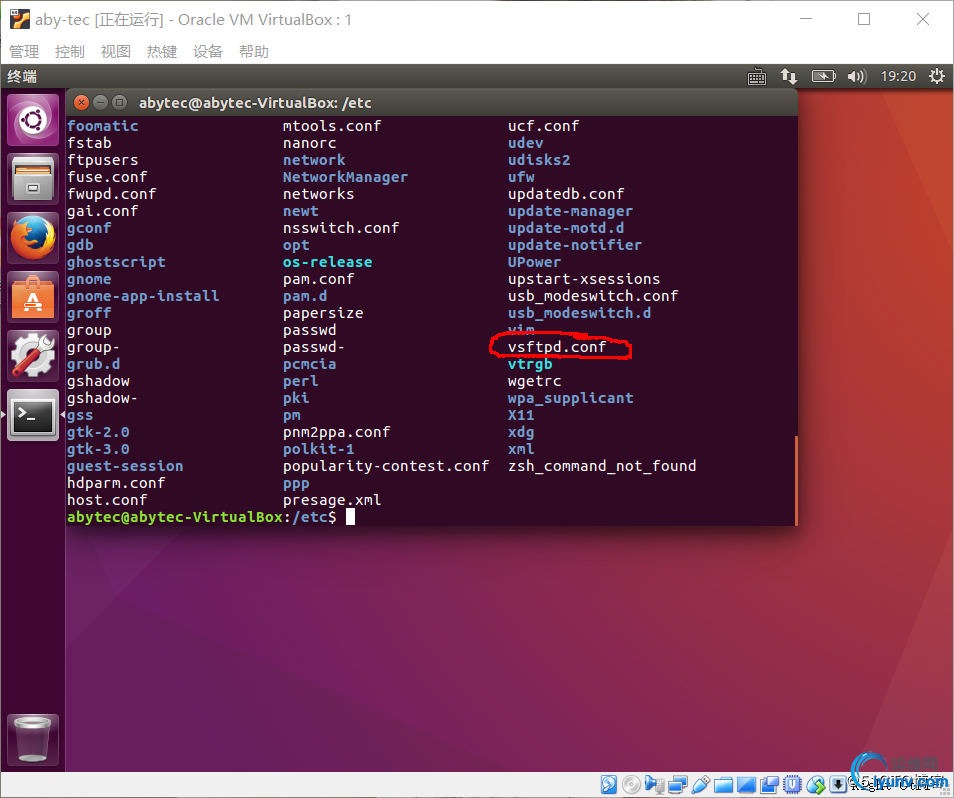This screenshot has width=954, height=798.
Task: Click the optical disc status icon
Action: 631,784
